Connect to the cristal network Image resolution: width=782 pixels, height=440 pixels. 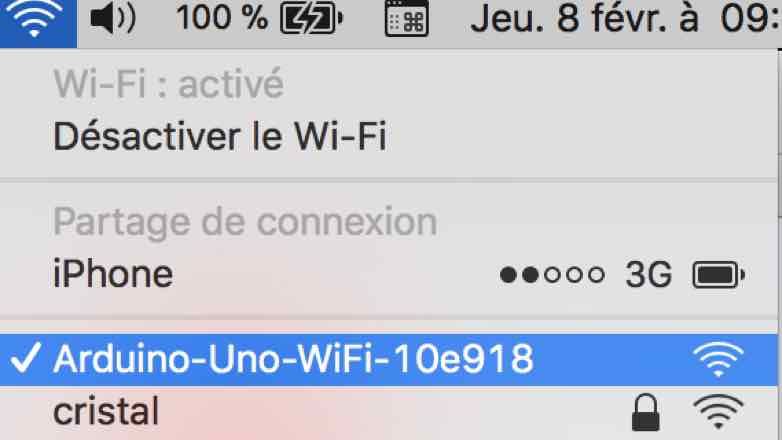389,413
